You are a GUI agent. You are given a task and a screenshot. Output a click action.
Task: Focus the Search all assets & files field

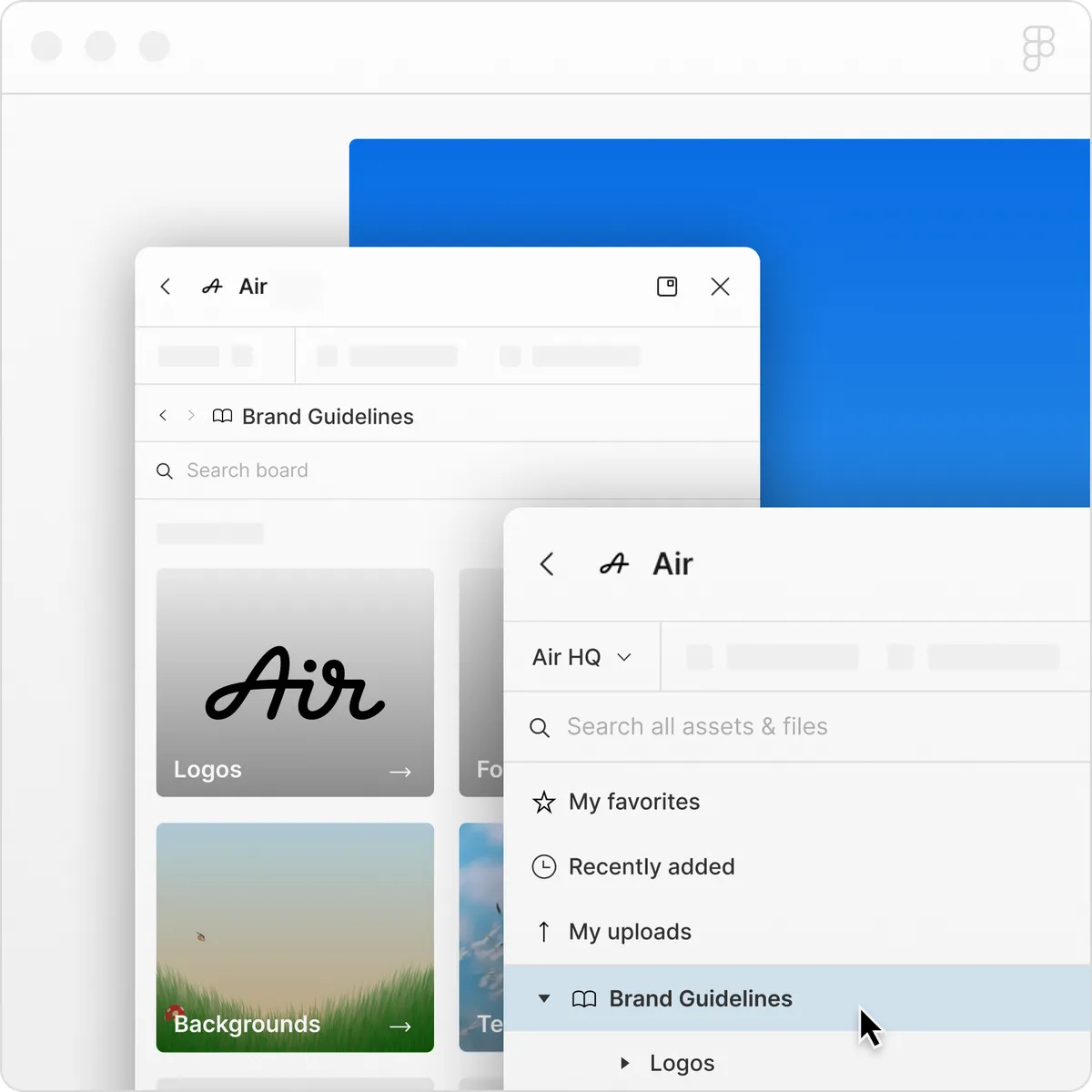point(797,727)
